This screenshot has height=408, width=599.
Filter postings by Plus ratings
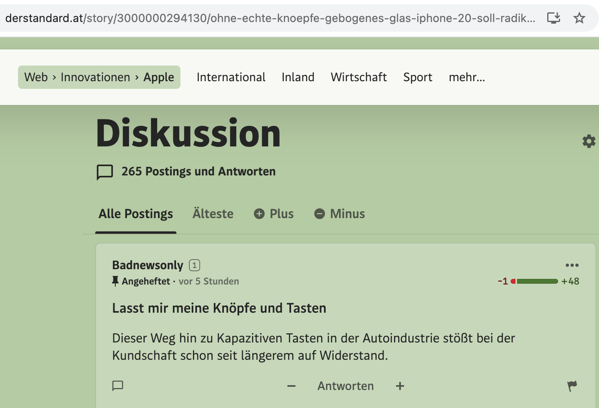coord(274,214)
